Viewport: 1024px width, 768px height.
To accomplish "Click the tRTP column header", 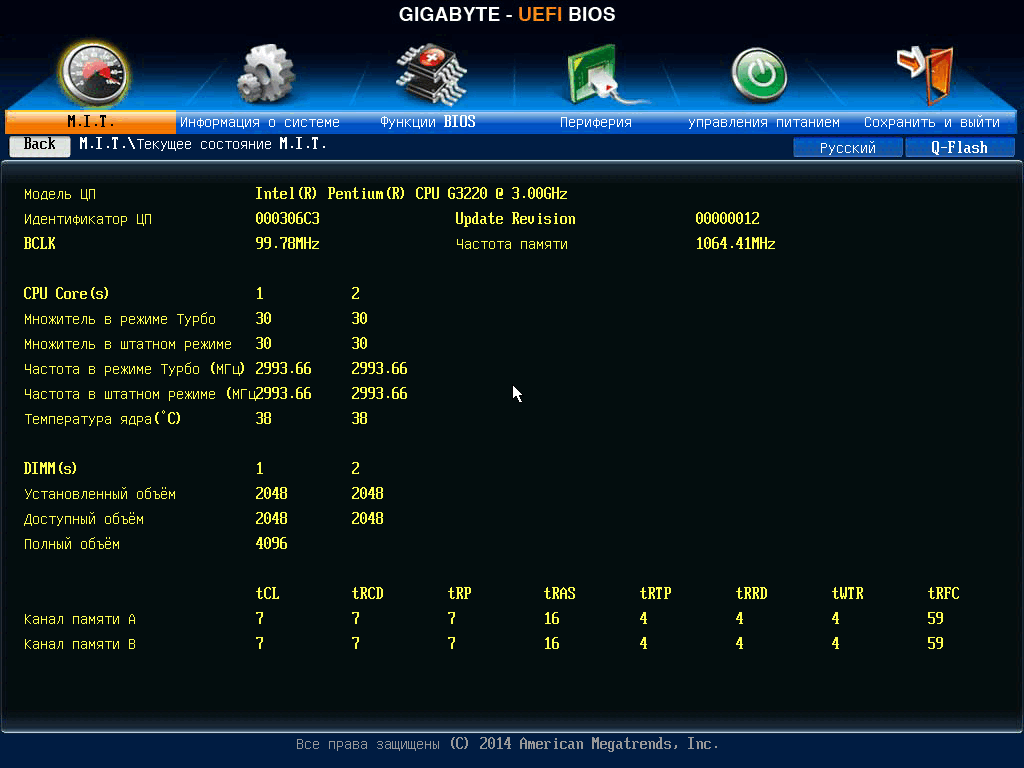I will 655,593.
